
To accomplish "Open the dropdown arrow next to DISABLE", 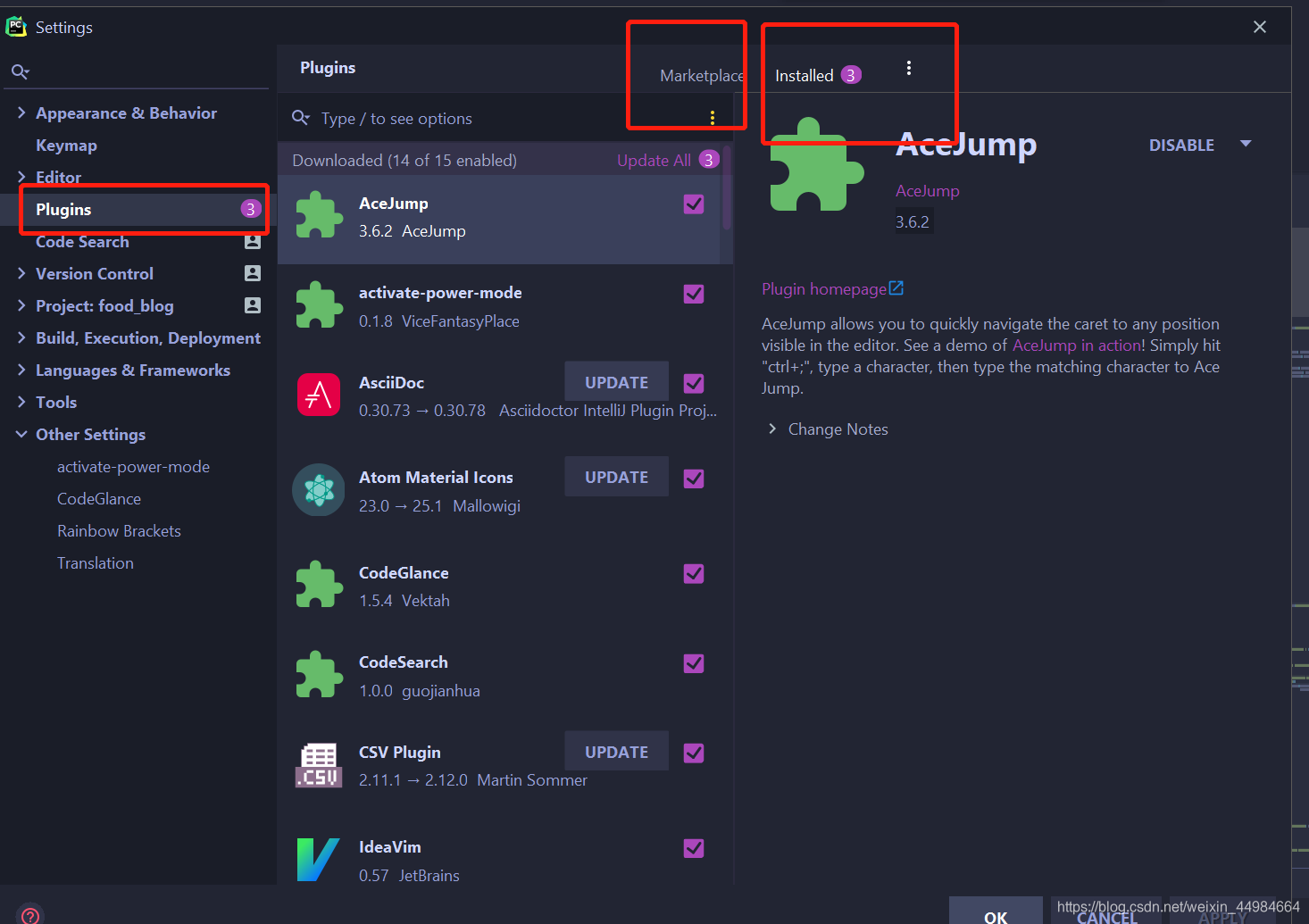I will [1246, 144].
